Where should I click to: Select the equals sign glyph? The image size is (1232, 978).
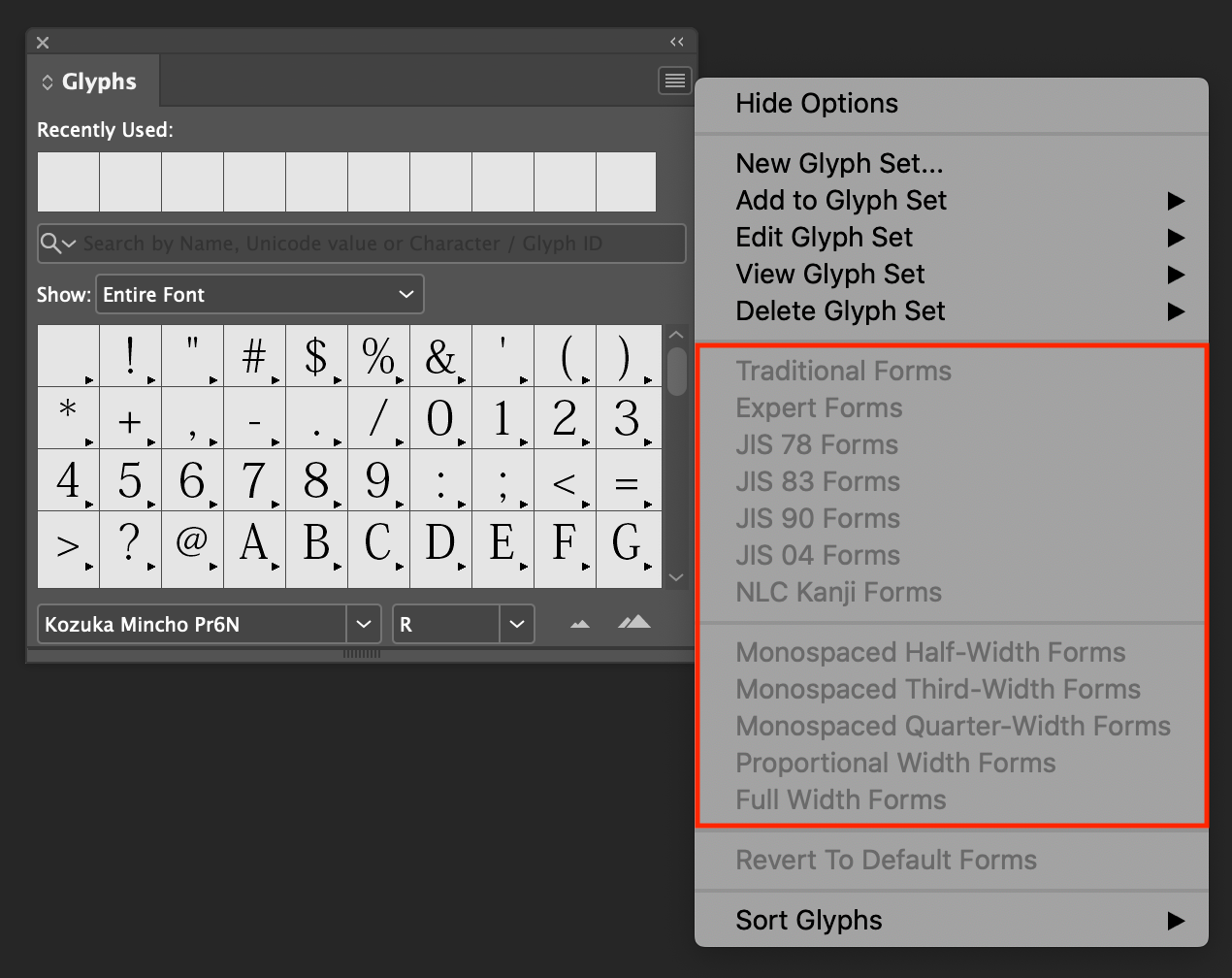(628, 480)
